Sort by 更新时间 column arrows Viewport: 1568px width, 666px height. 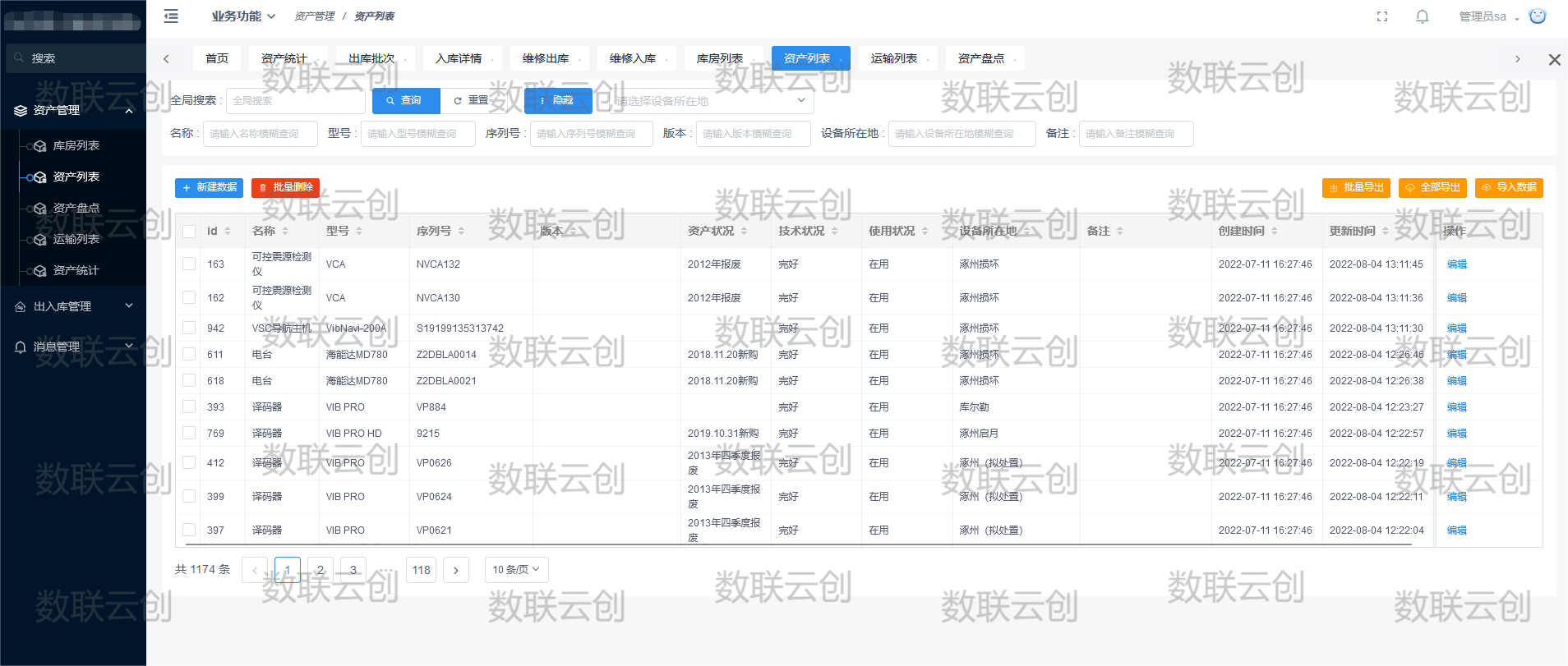click(1386, 232)
